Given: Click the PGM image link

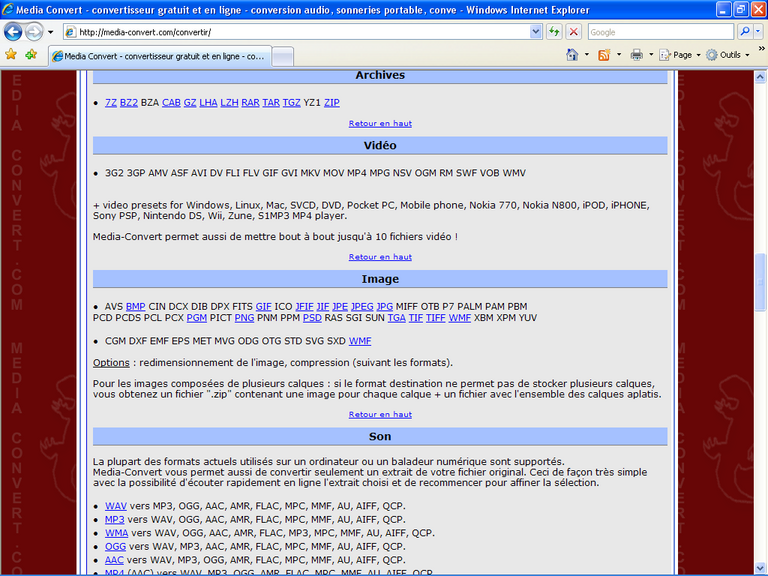Looking at the screenshot, I should [x=196, y=318].
